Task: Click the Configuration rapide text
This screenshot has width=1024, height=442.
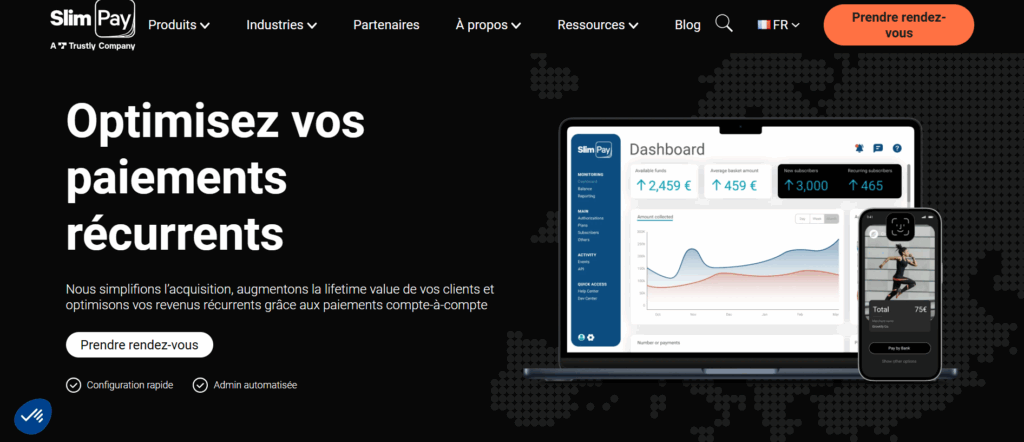Action: coord(130,385)
